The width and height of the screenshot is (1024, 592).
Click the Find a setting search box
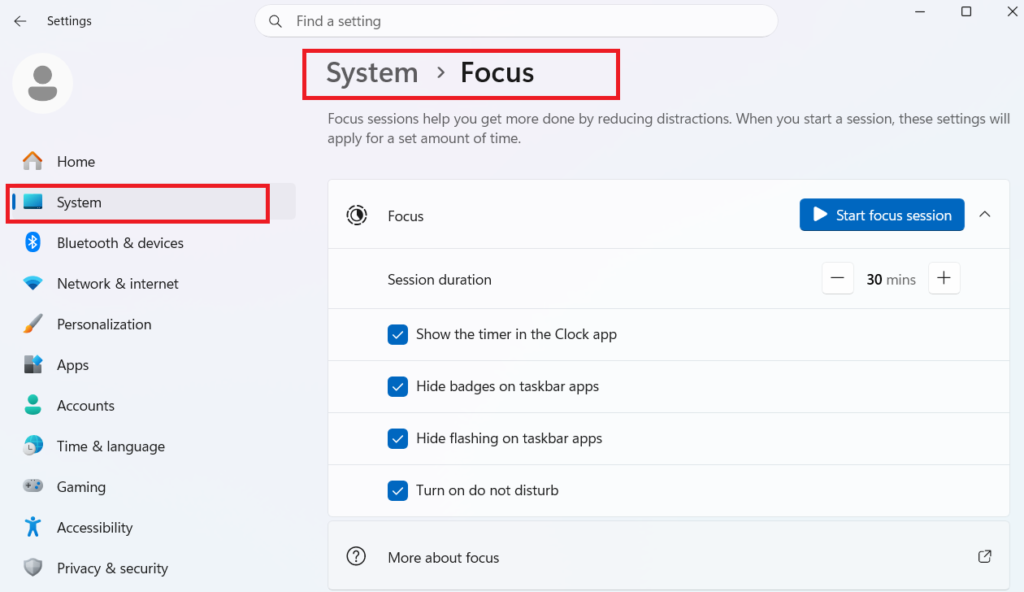[x=516, y=21]
